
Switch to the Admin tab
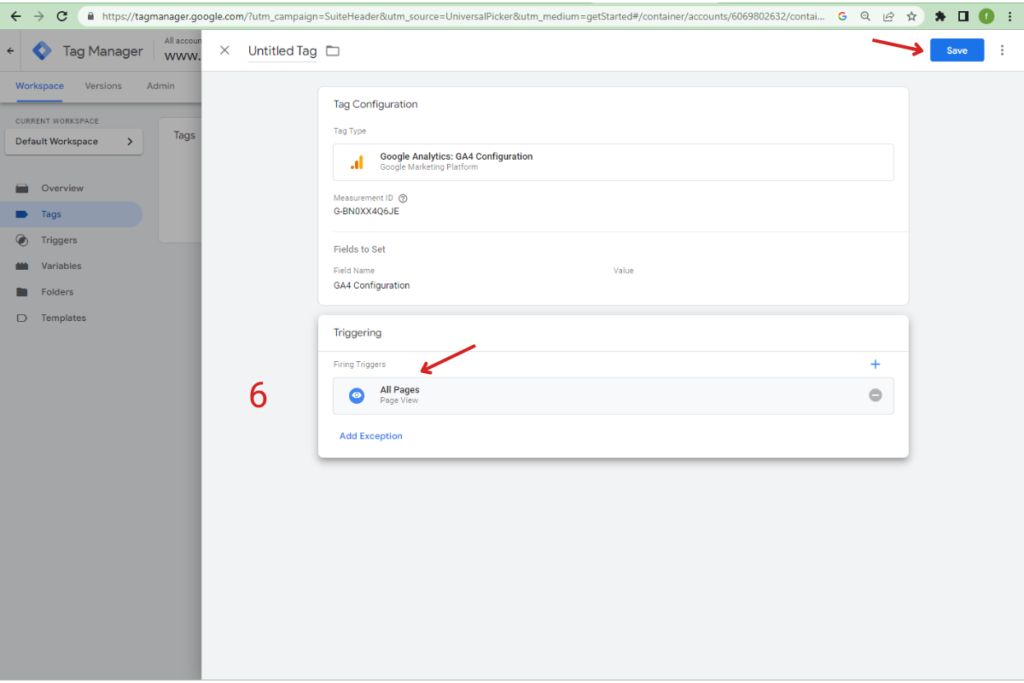[x=161, y=86]
